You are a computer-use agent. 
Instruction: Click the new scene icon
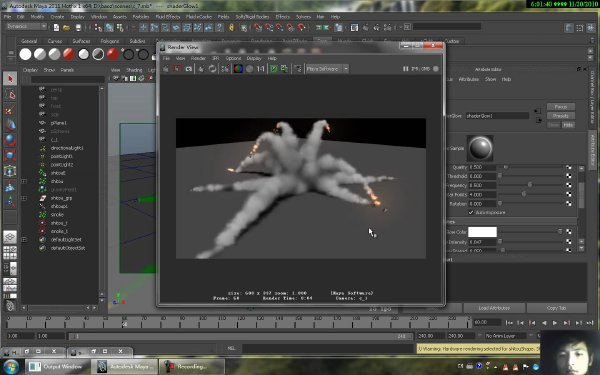[56, 27]
